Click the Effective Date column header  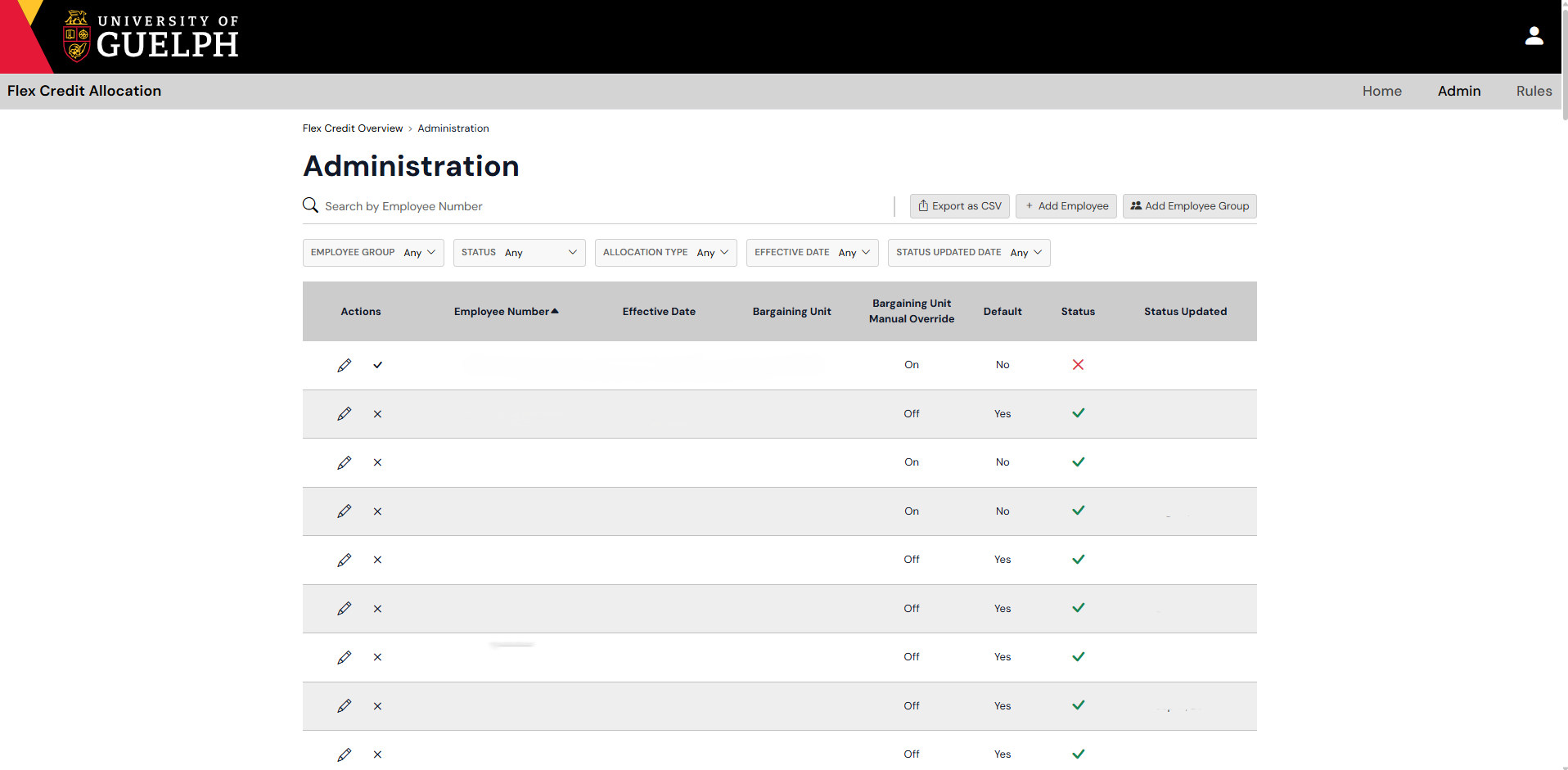pyautogui.click(x=659, y=311)
